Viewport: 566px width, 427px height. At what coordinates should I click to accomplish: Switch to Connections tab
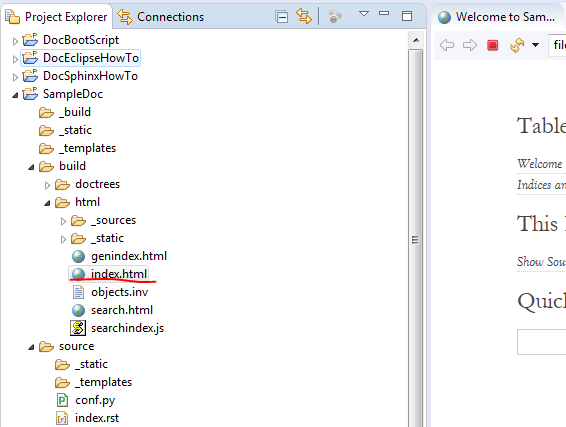click(161, 17)
